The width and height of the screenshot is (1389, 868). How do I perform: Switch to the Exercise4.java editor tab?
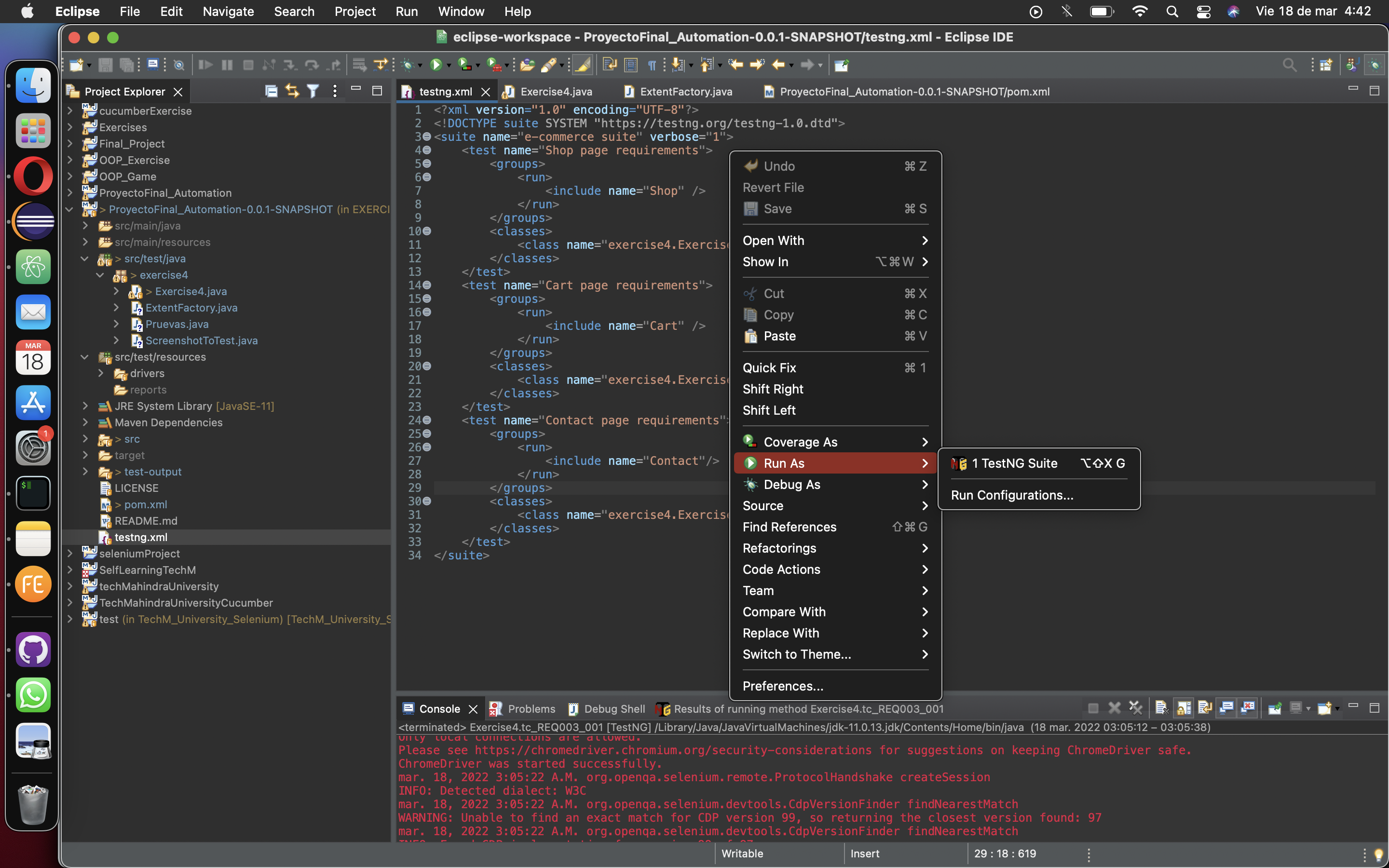coord(556,91)
